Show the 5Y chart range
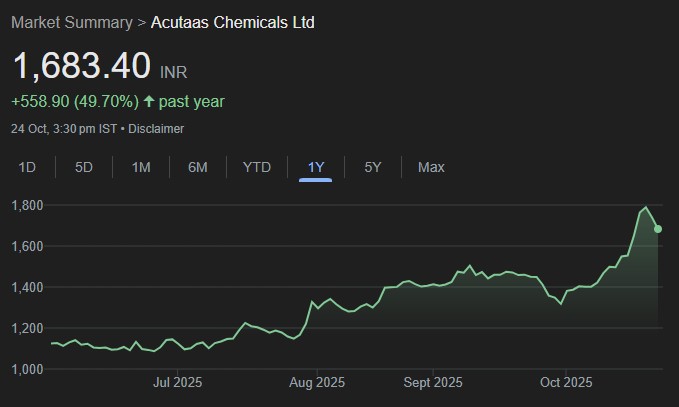 [x=373, y=167]
